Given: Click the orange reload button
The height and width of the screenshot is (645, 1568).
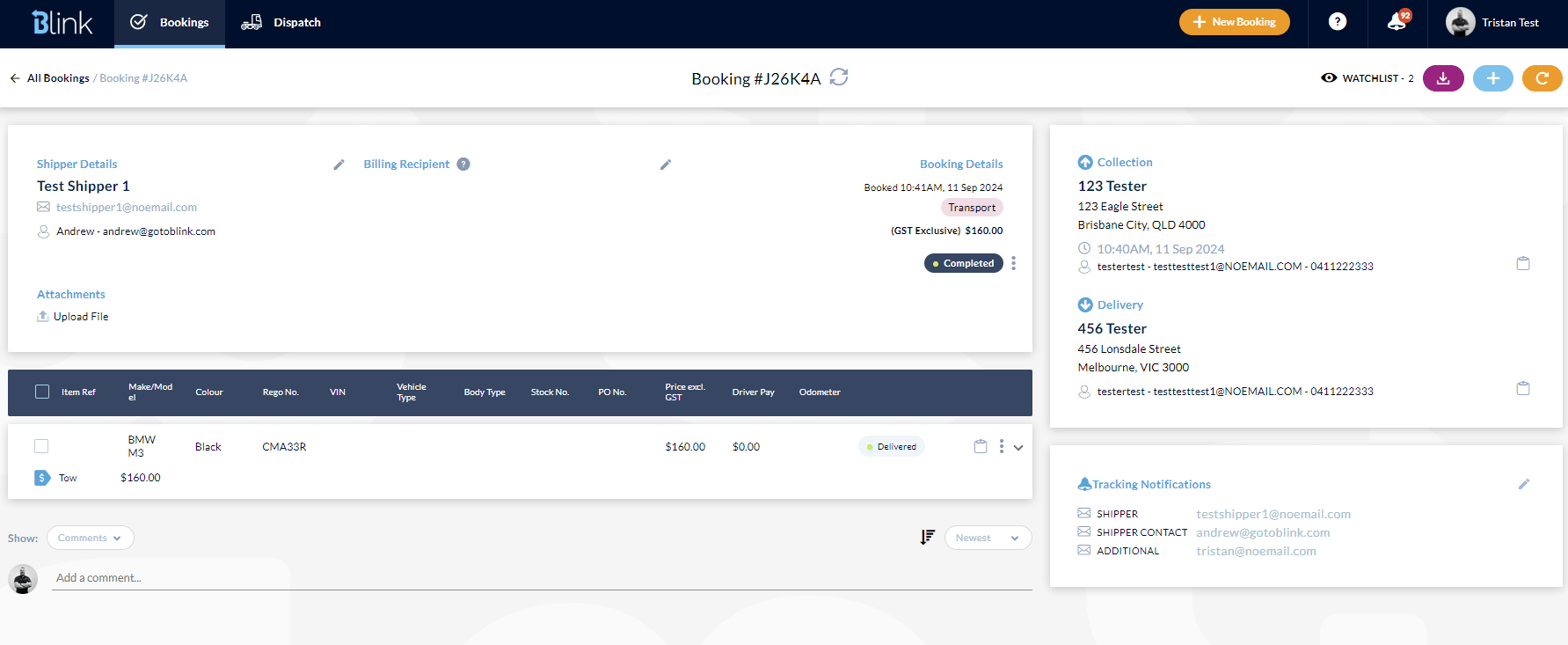Looking at the screenshot, I should click(x=1542, y=78).
